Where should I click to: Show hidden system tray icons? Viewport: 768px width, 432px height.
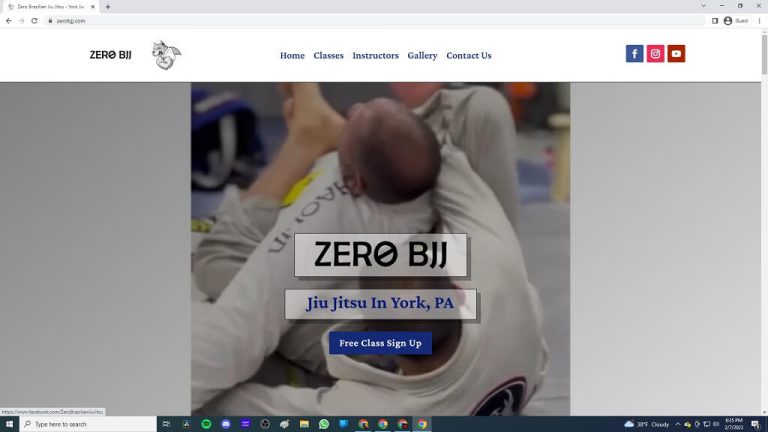coord(678,424)
